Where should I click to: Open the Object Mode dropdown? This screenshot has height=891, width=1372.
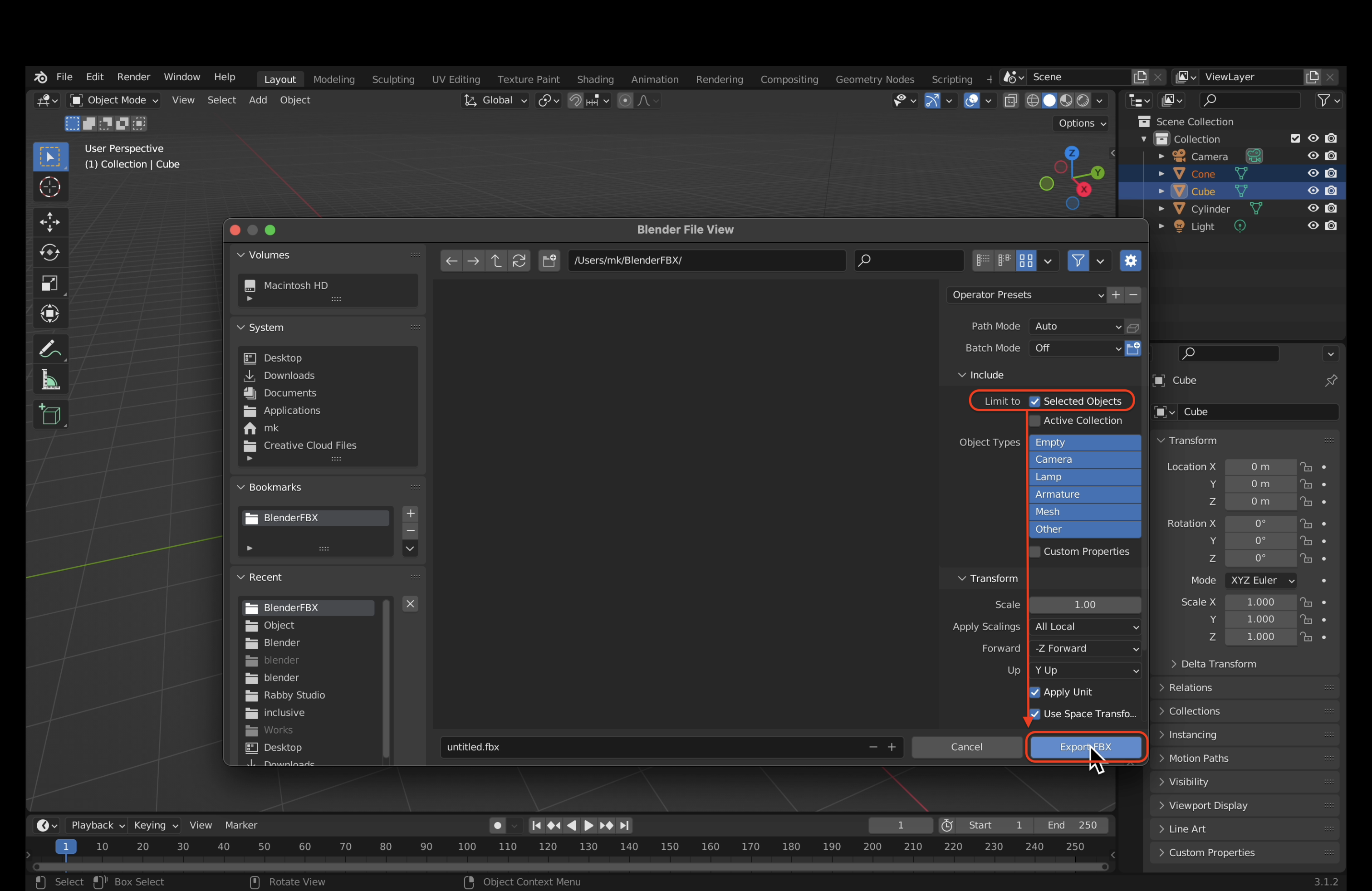pos(114,100)
